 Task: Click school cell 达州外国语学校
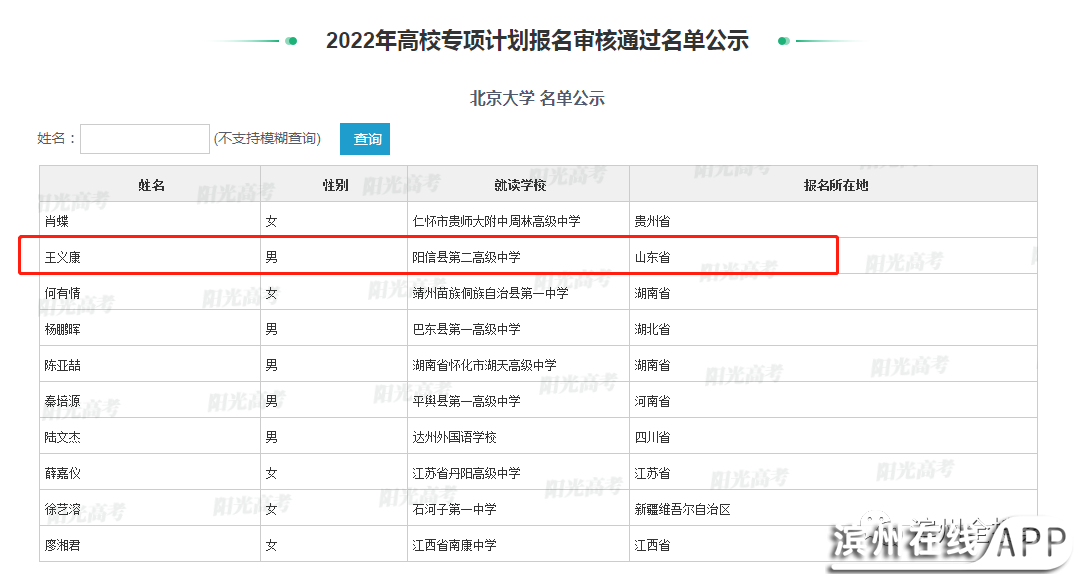pos(455,437)
